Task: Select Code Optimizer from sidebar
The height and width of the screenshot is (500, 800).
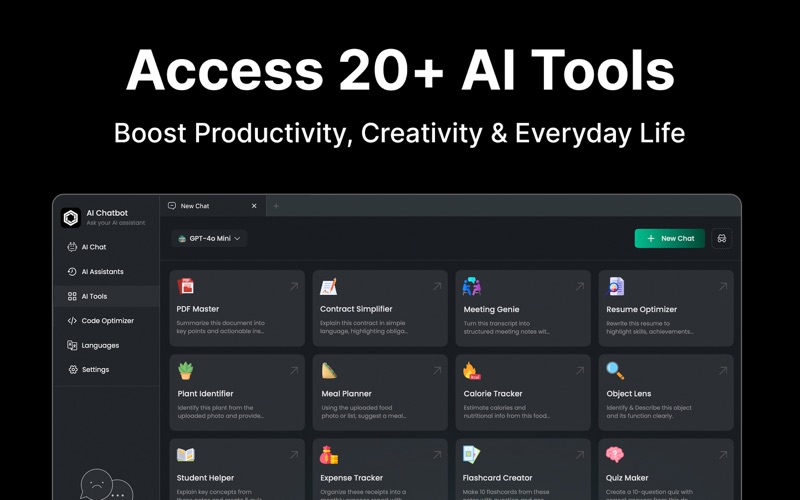Action: coord(107,321)
